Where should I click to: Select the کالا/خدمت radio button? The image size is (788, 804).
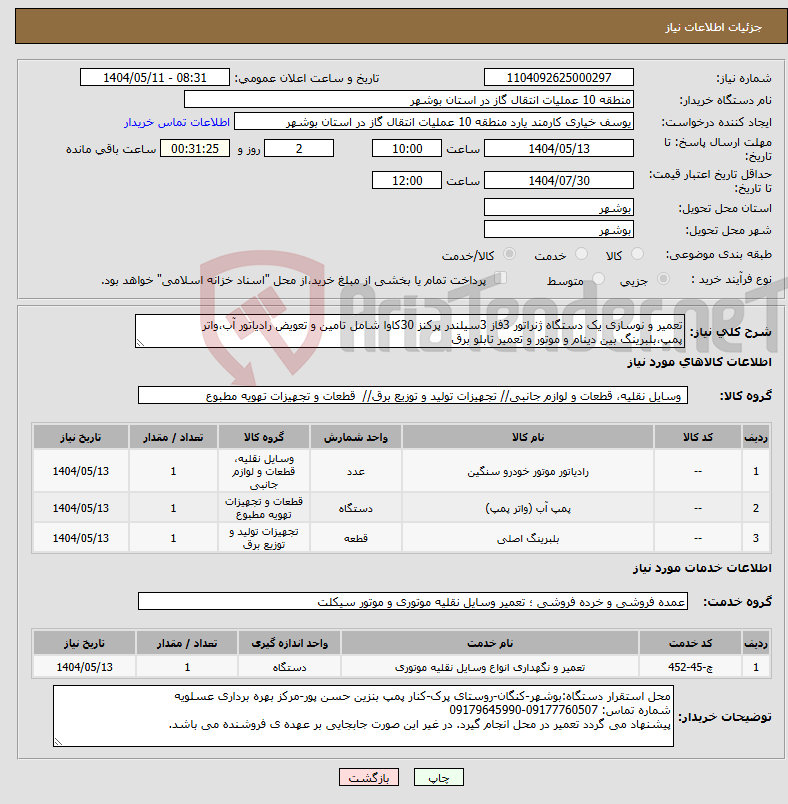pyautogui.click(x=510, y=254)
